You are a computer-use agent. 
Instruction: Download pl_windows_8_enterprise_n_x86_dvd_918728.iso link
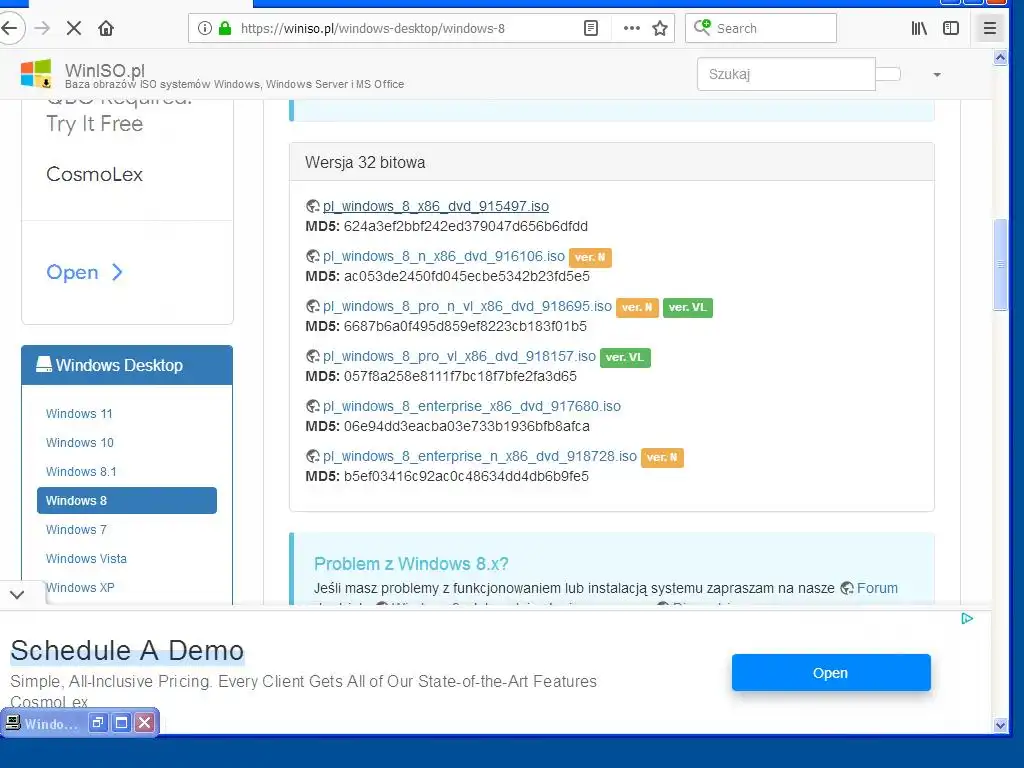click(479, 456)
